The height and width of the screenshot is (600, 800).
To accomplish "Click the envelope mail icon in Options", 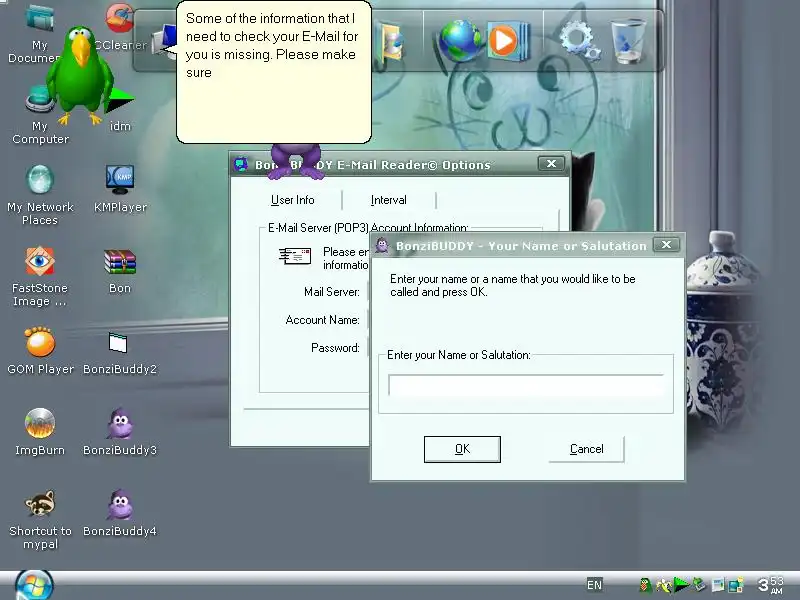I will pos(295,256).
